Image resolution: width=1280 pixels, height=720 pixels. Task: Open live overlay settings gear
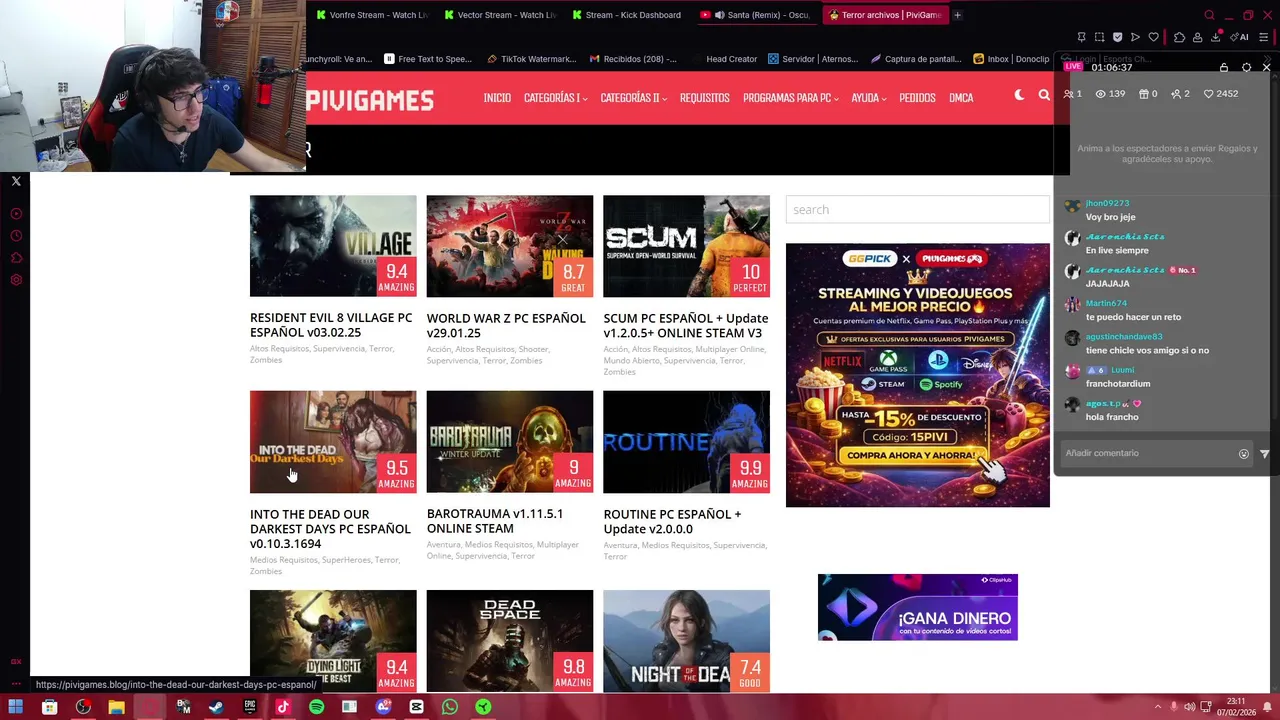click(x=1246, y=67)
